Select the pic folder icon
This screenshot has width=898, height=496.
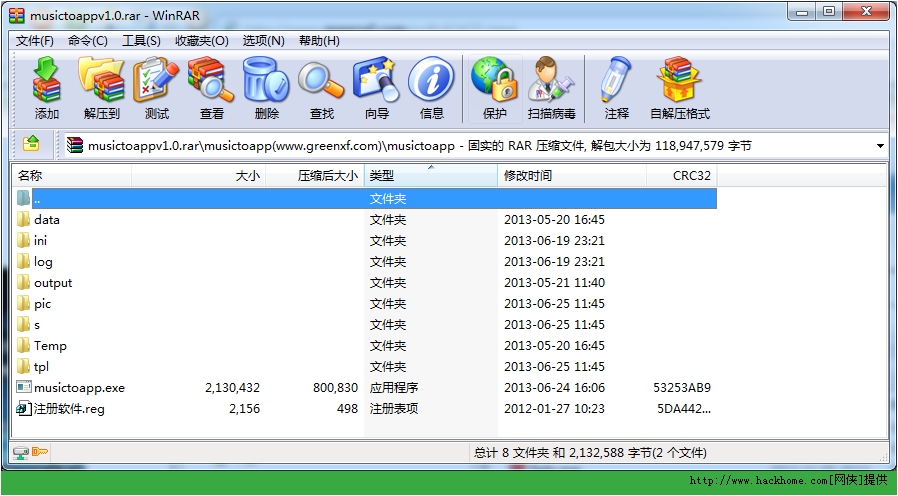[x=23, y=304]
